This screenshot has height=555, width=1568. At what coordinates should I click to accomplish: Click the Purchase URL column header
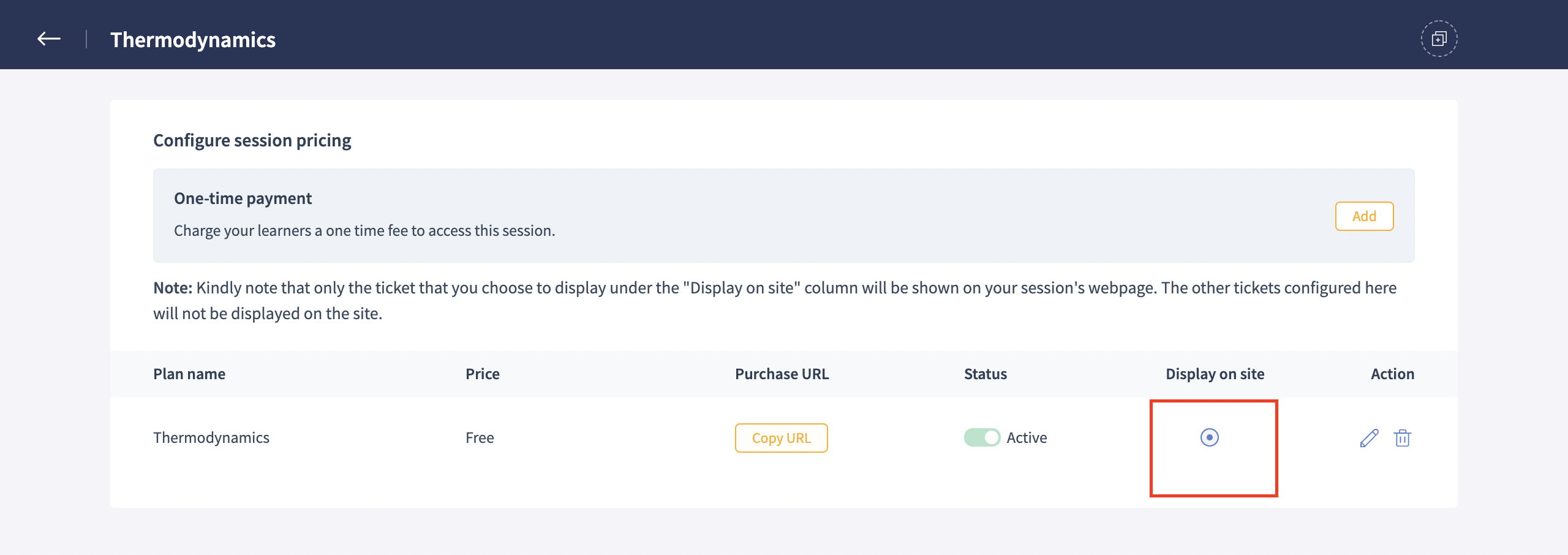click(782, 374)
